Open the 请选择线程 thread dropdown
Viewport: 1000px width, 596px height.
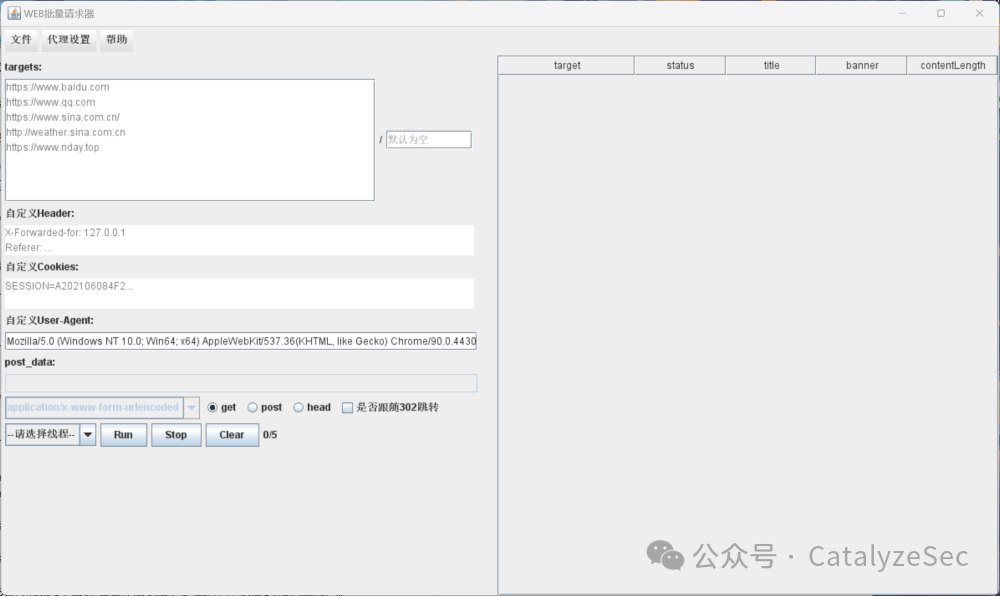pos(50,435)
